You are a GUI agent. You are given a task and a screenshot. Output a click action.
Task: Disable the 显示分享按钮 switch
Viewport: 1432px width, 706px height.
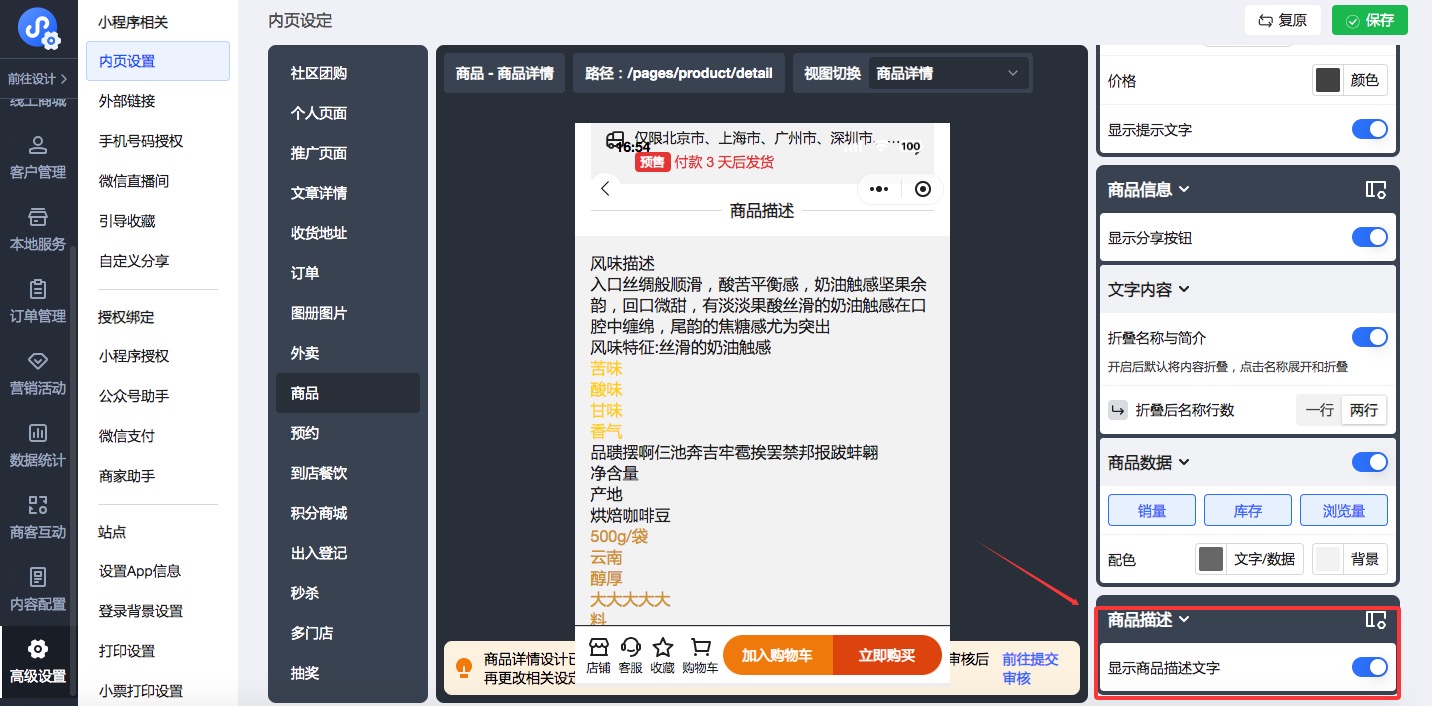[1369, 238]
